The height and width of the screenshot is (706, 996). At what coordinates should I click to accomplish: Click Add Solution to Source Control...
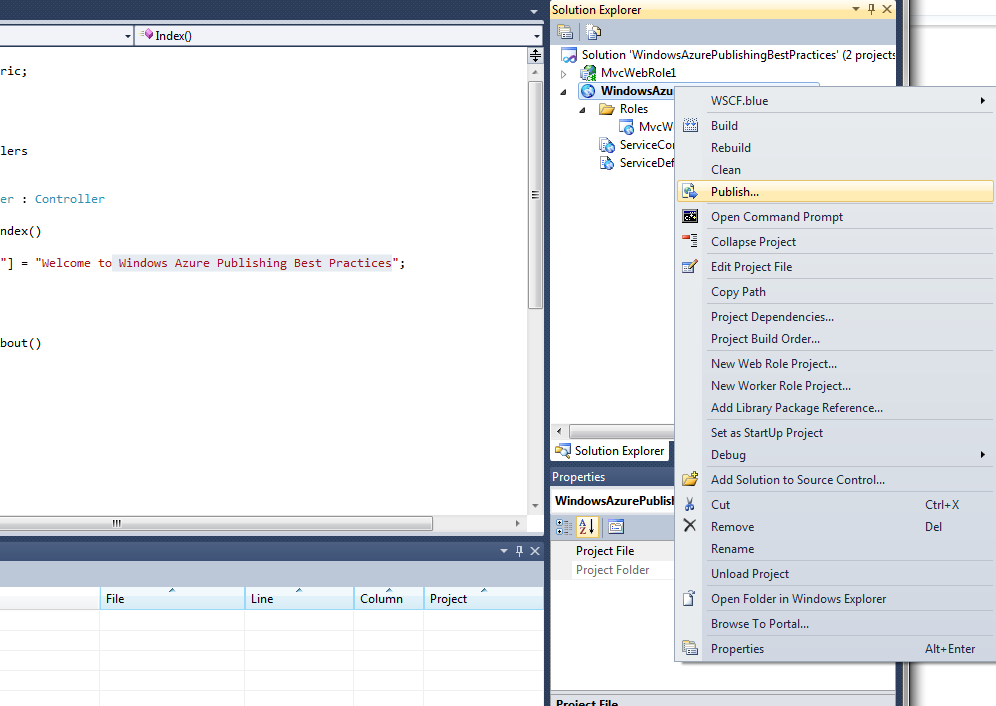click(x=835, y=480)
